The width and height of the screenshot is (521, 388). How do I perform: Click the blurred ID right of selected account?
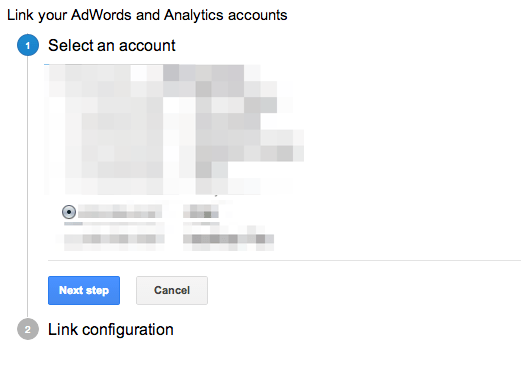tap(201, 211)
